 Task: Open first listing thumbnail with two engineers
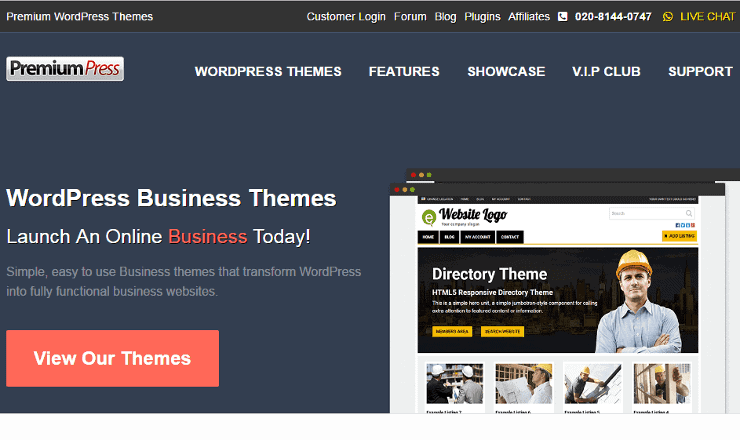click(x=455, y=383)
